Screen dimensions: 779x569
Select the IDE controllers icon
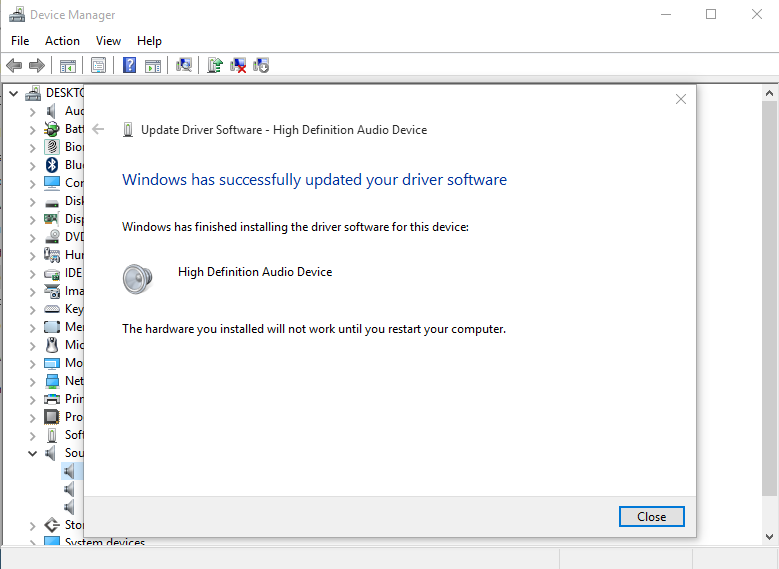click(x=52, y=273)
